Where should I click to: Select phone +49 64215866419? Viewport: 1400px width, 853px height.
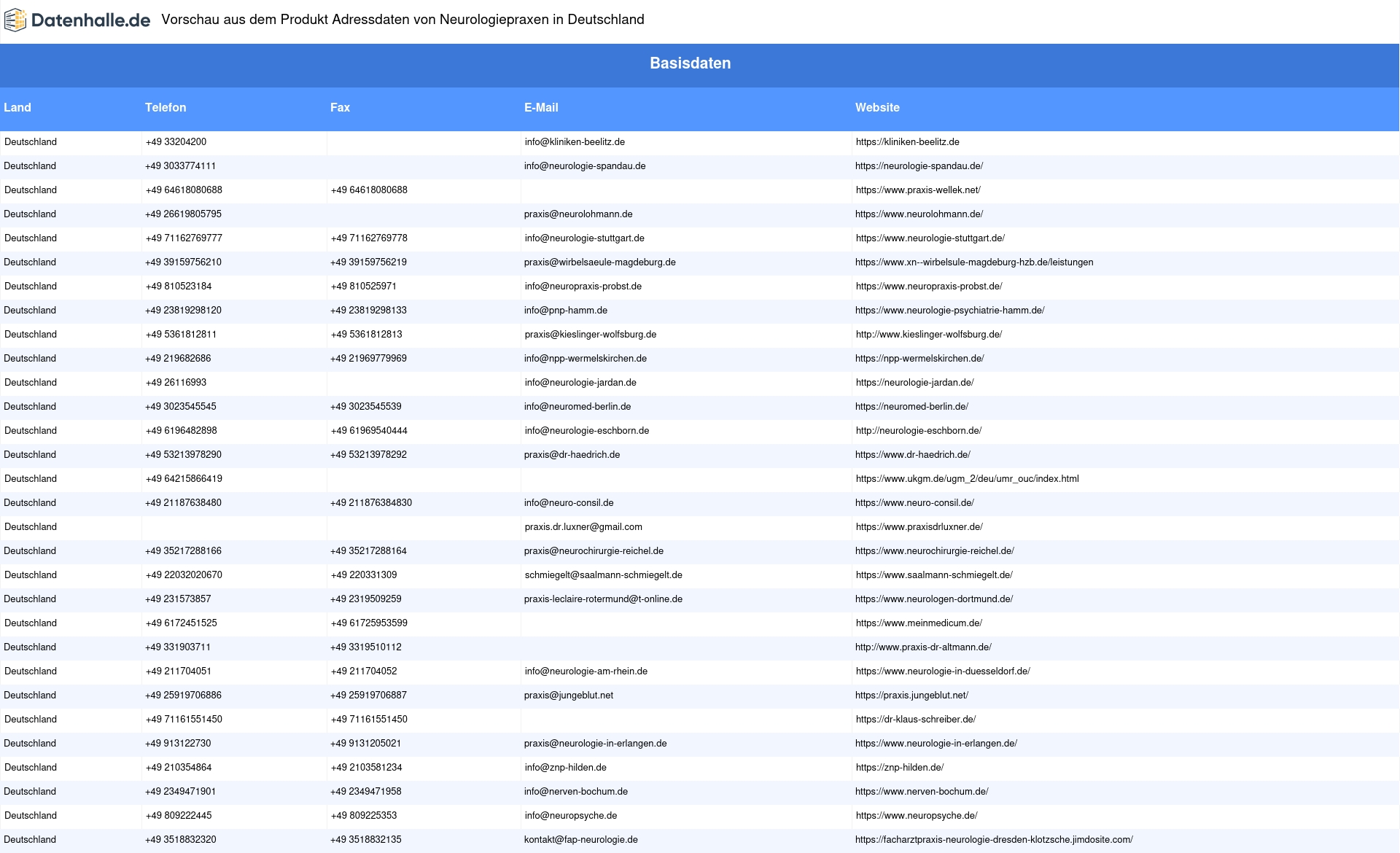point(184,479)
